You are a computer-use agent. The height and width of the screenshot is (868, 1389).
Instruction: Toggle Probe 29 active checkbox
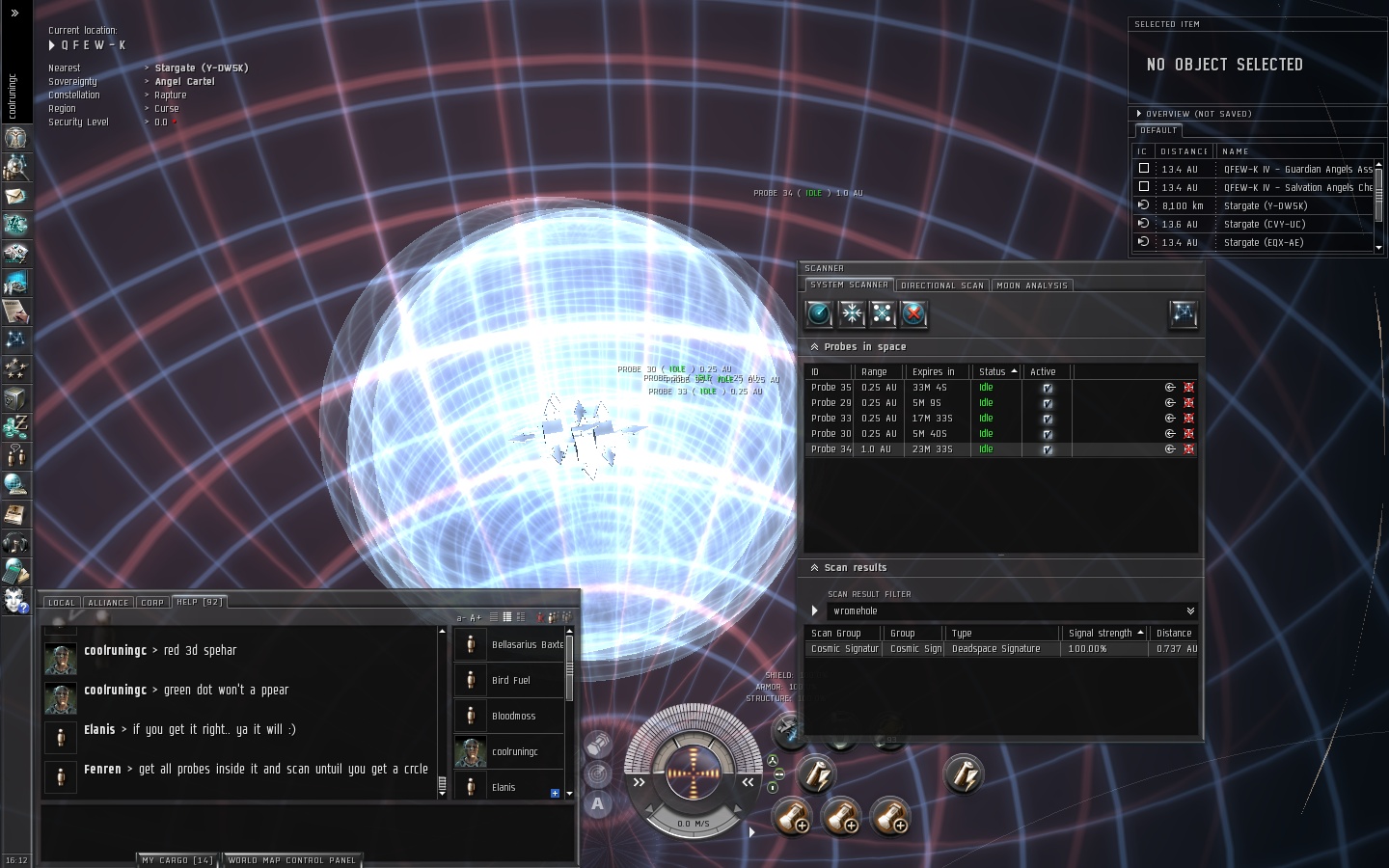pyautogui.click(x=1047, y=403)
